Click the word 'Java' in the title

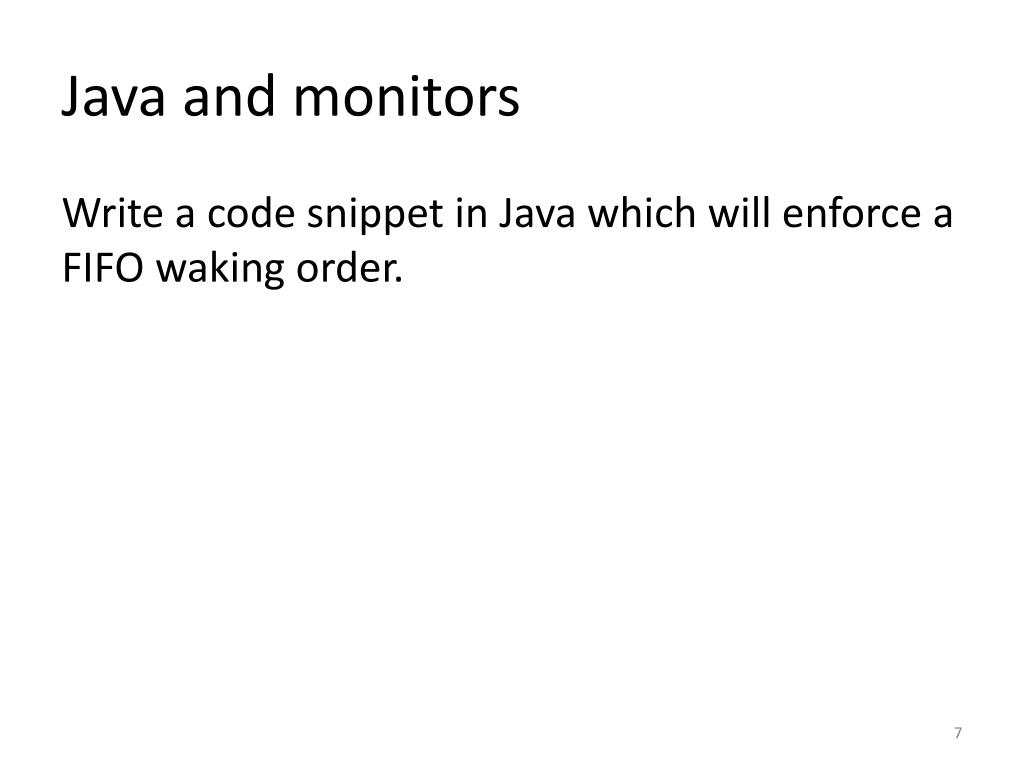114,97
